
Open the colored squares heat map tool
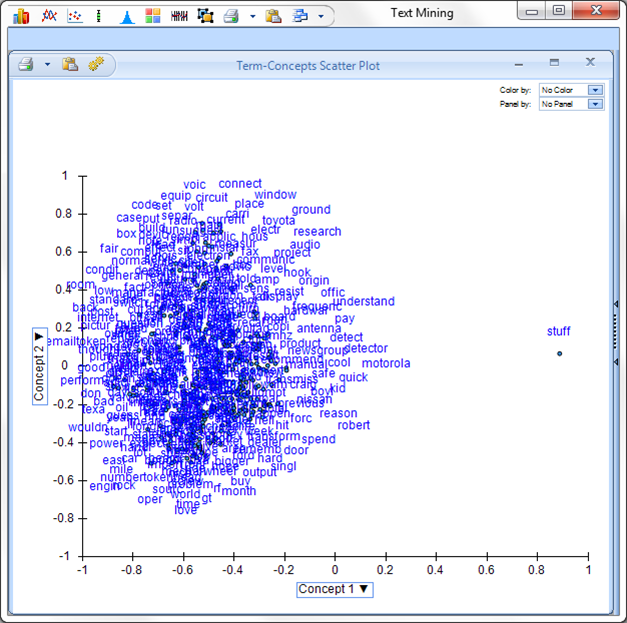coord(153,16)
